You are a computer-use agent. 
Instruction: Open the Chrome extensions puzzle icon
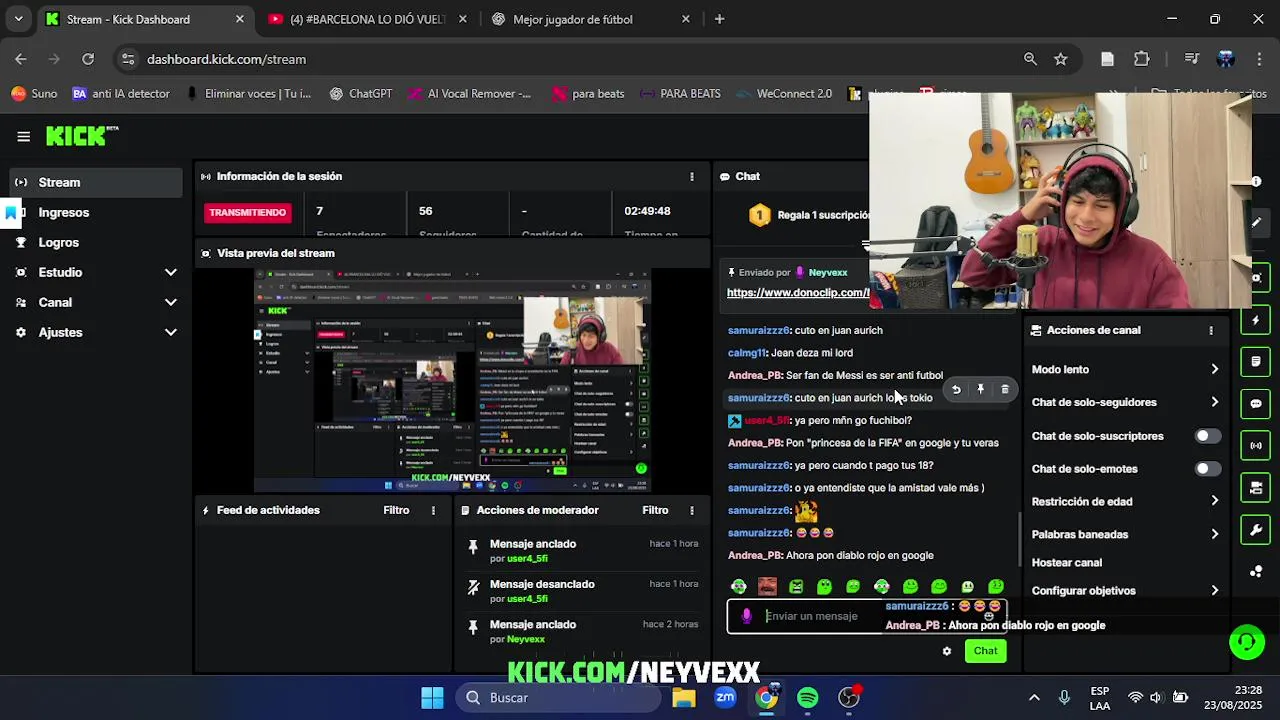tap(1142, 59)
